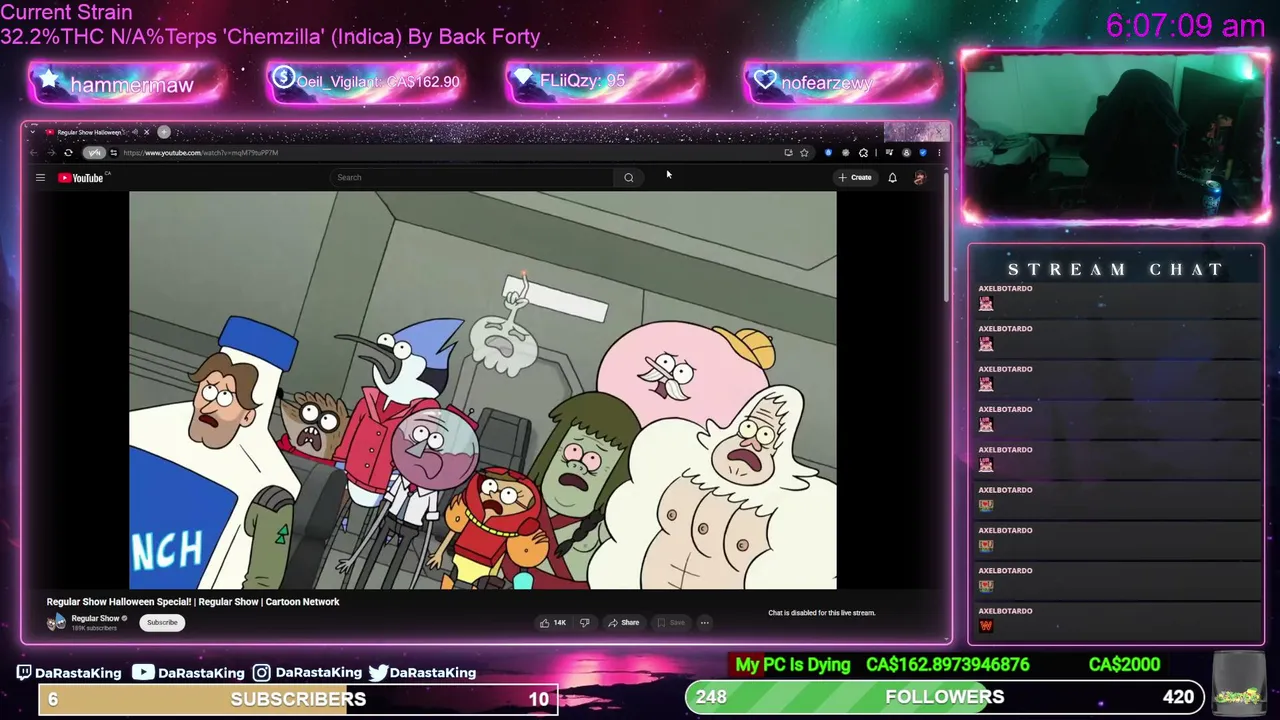Click the 'My PC Is Dying' donation goal text
Image resolution: width=1280 pixels, height=720 pixels.
(x=792, y=665)
